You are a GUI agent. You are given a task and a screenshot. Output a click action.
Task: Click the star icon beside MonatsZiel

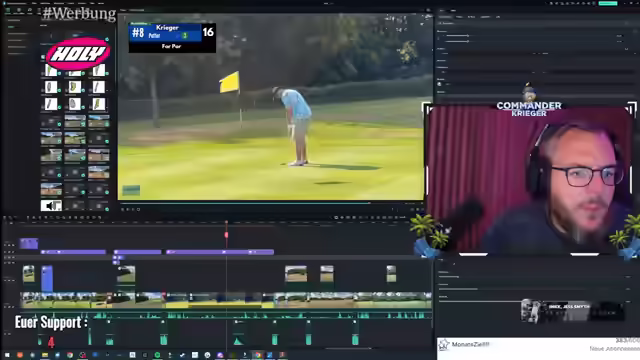[x=444, y=345]
